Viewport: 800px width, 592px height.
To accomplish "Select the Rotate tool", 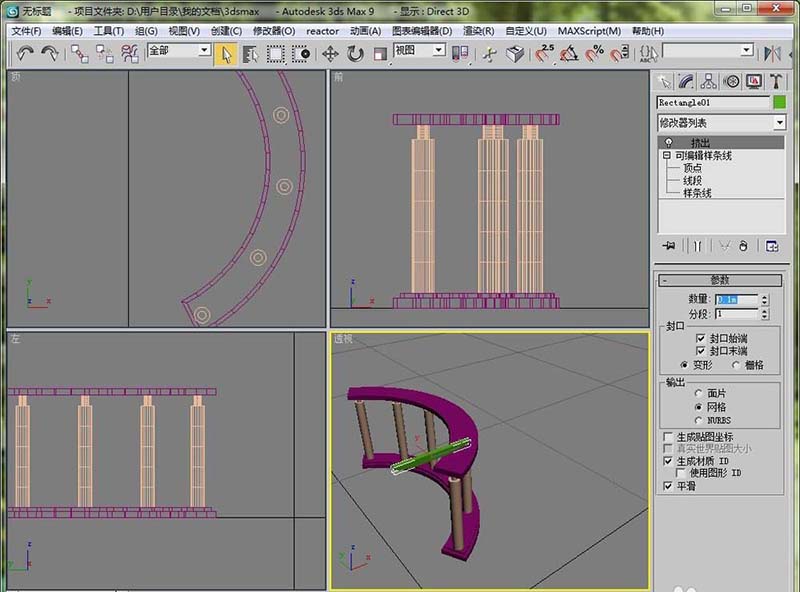I will [355, 54].
